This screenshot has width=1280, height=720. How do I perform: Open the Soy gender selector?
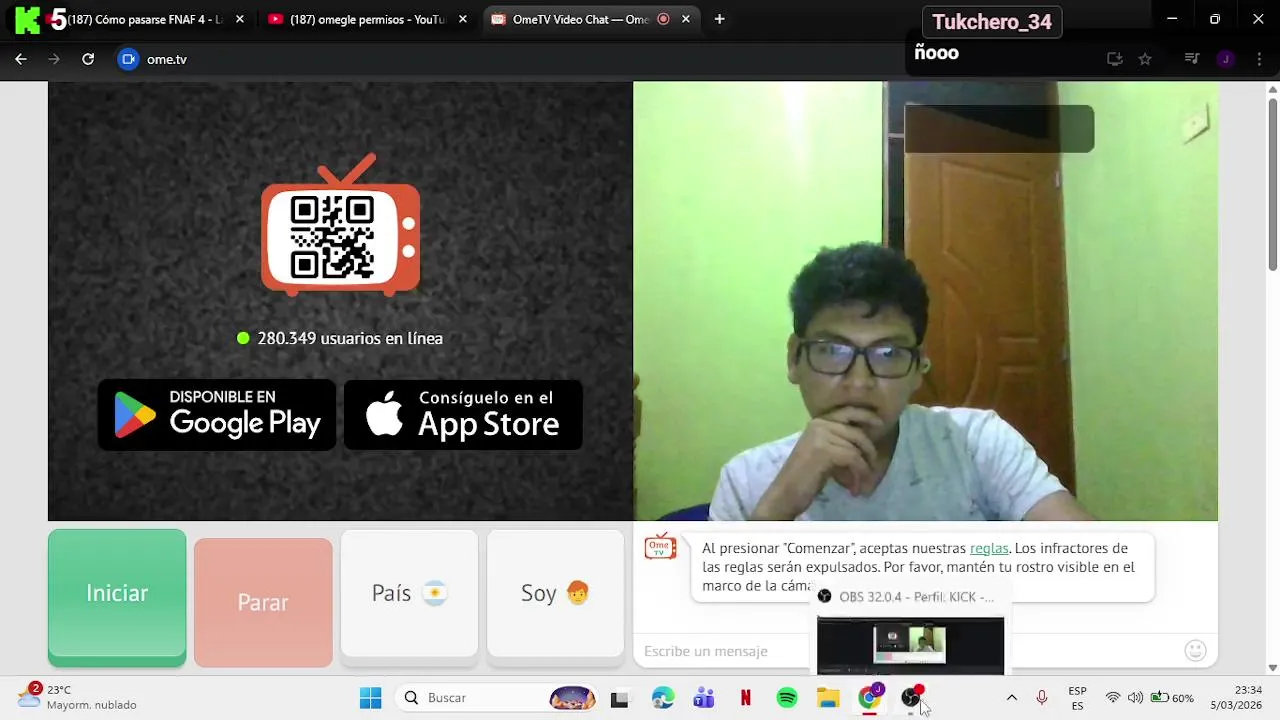pos(555,594)
